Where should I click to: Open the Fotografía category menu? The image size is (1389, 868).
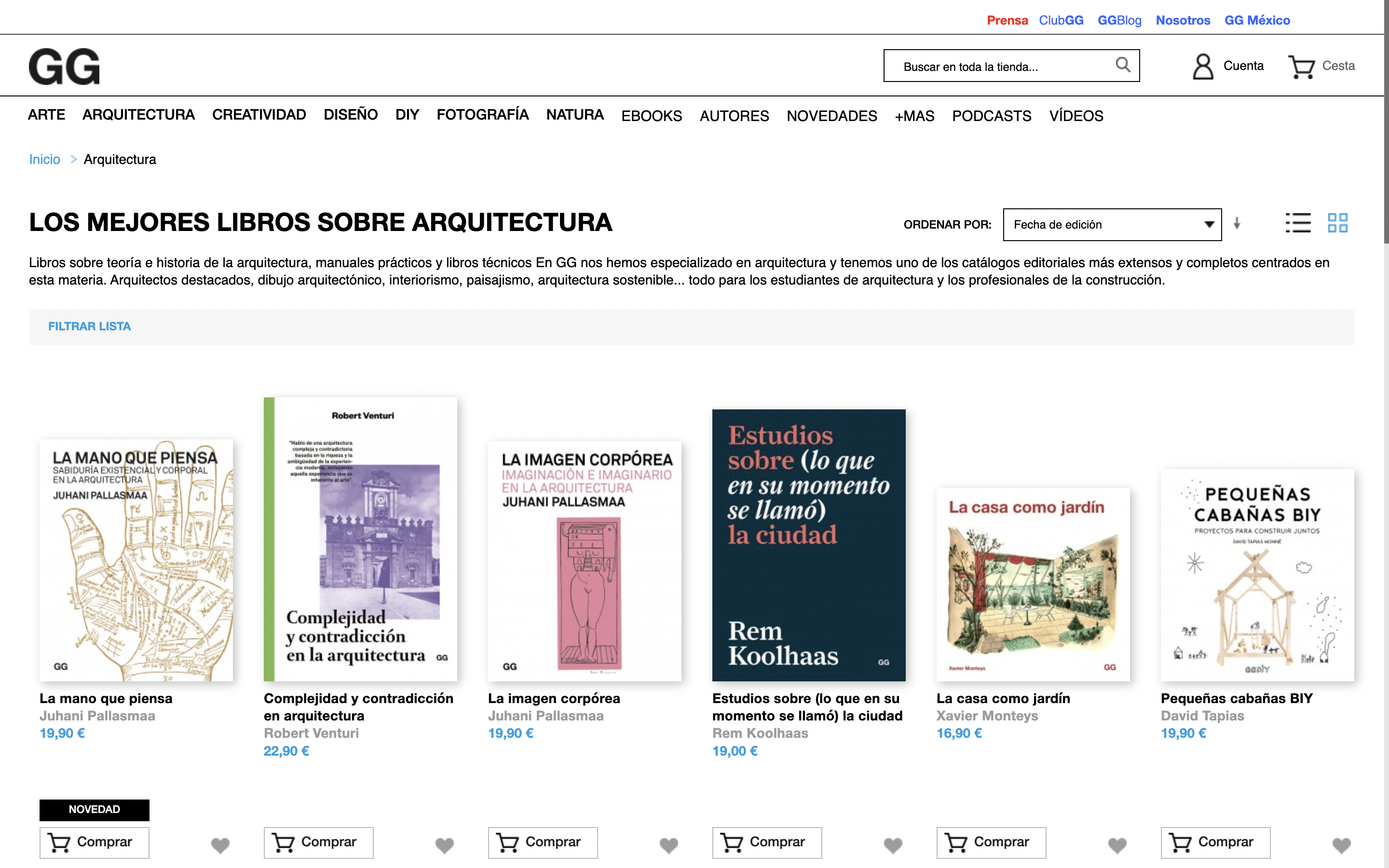tap(482, 115)
